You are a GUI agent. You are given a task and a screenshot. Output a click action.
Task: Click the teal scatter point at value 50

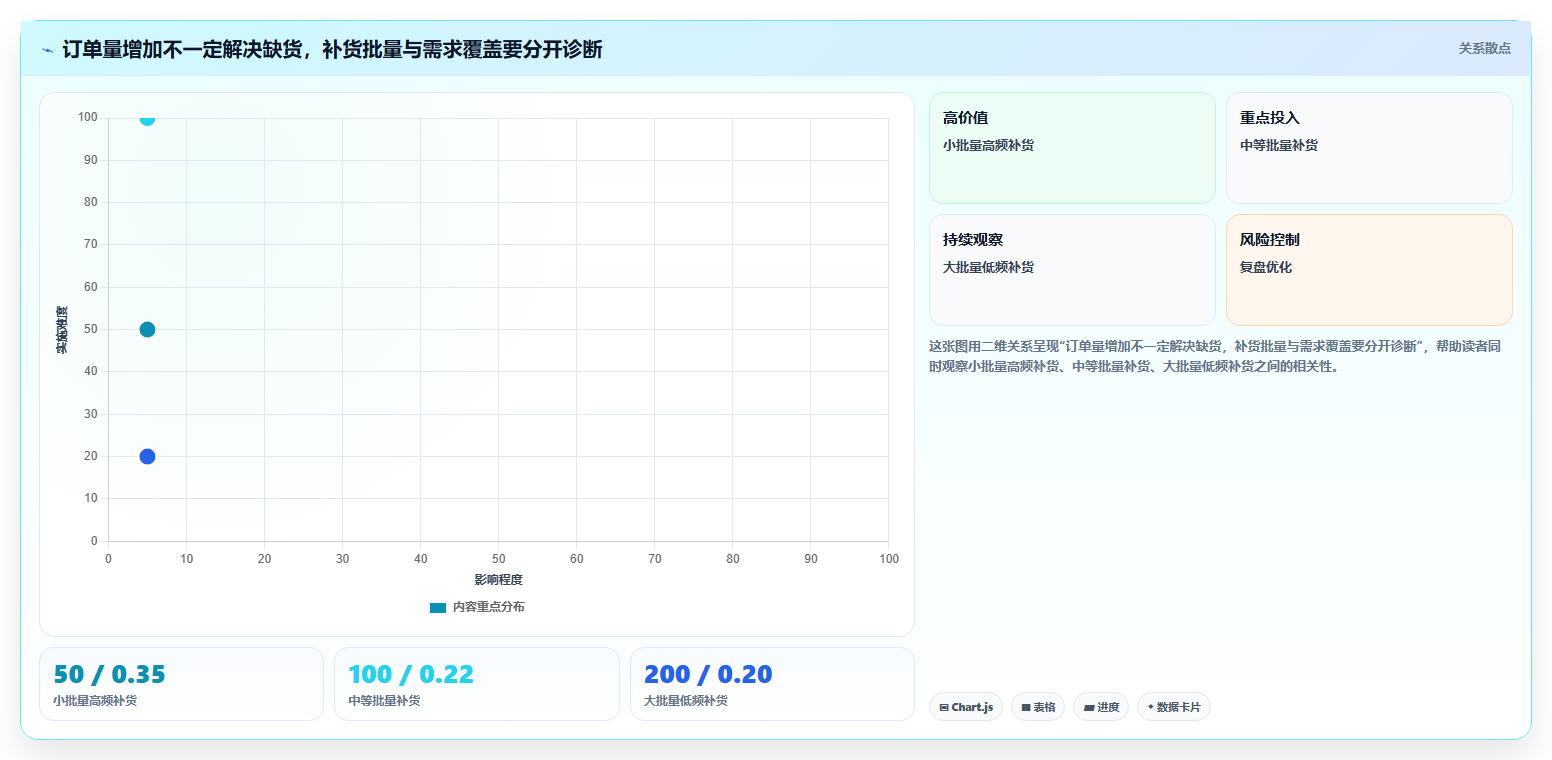147,330
